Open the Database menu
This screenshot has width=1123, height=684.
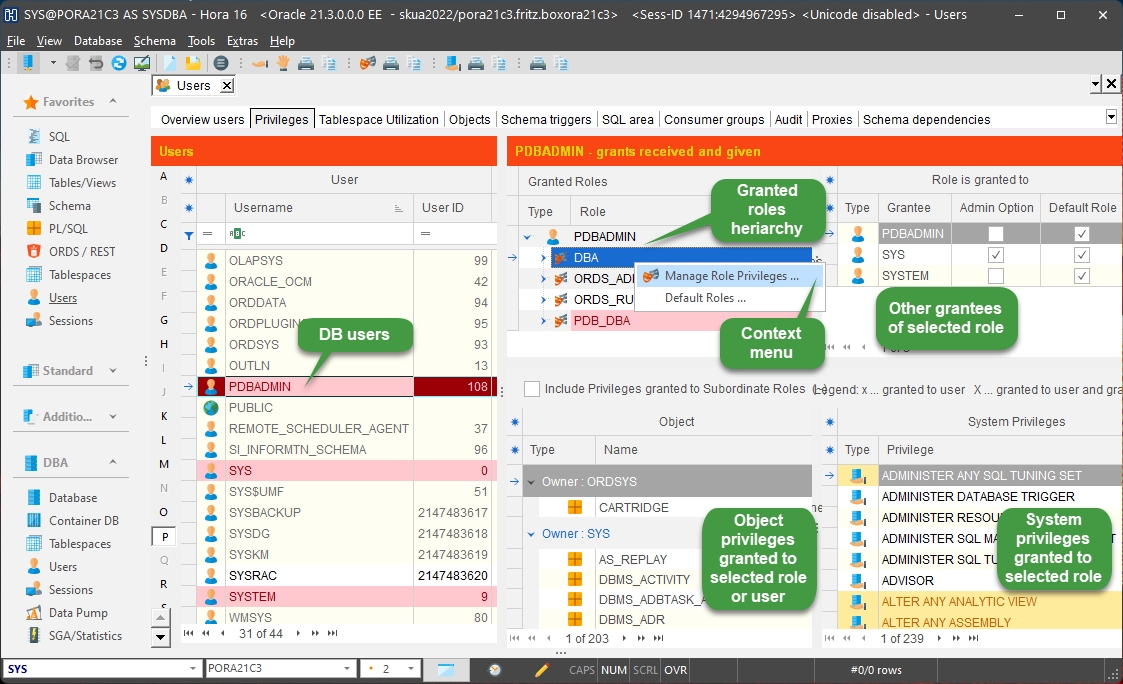click(97, 41)
